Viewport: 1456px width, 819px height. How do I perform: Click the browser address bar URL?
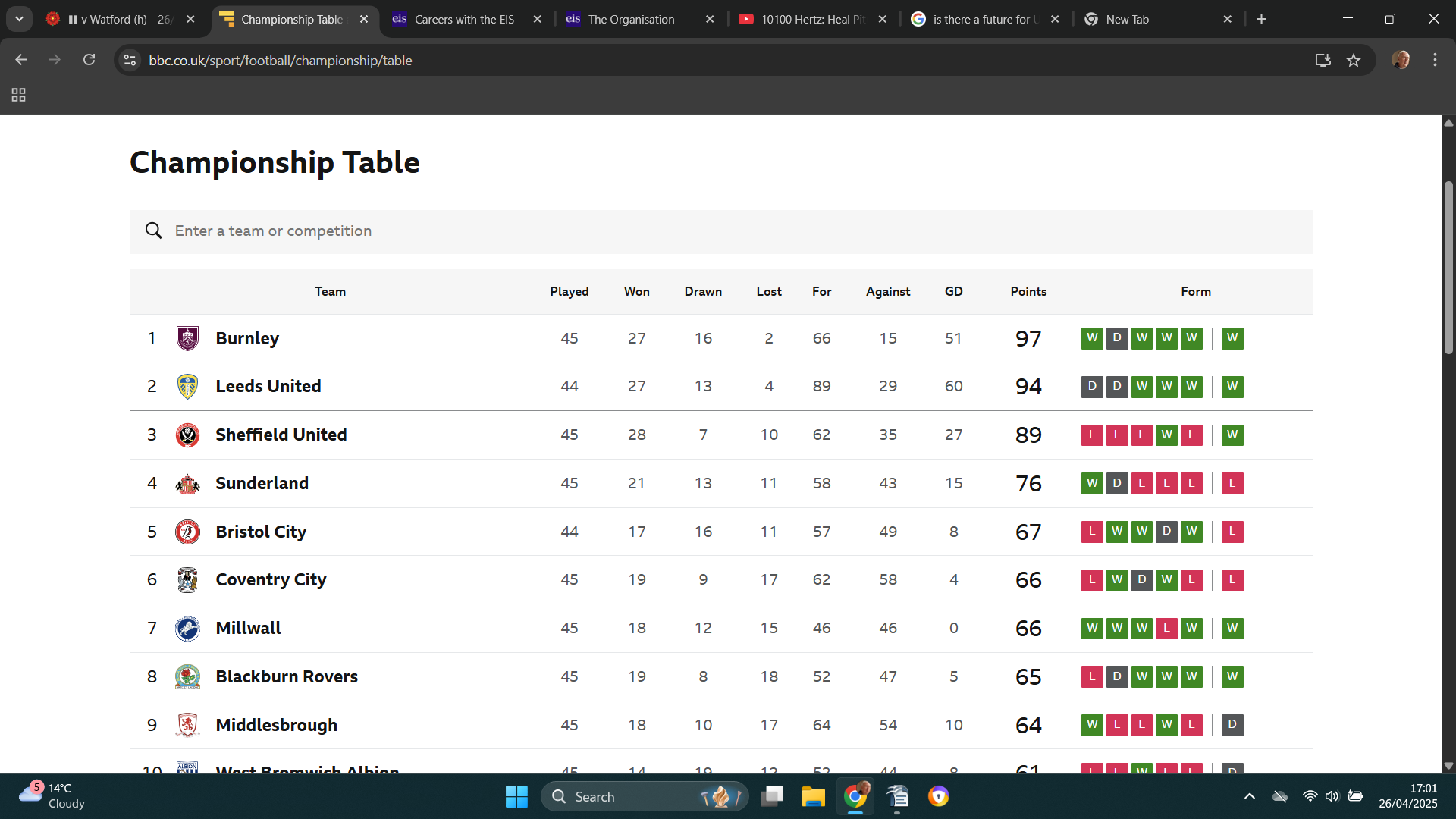tap(281, 61)
